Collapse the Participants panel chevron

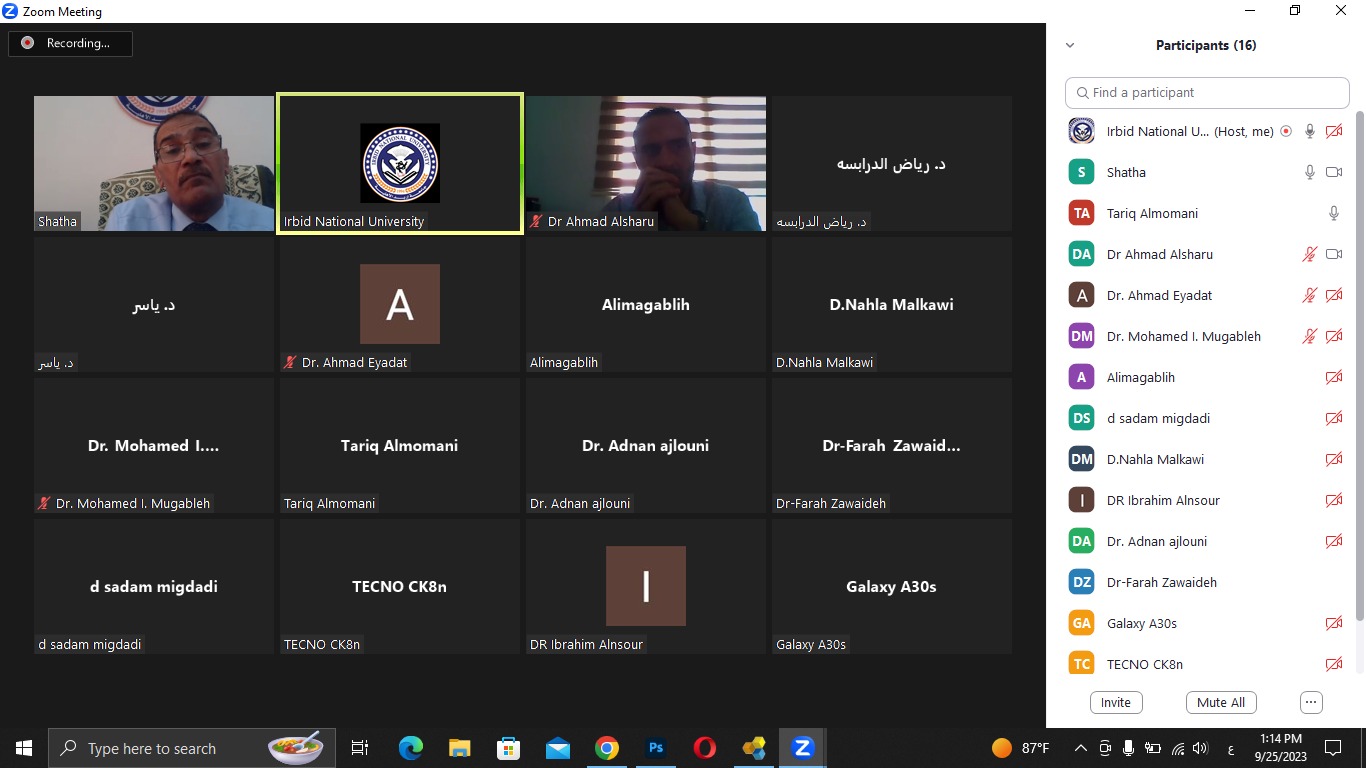(1070, 45)
